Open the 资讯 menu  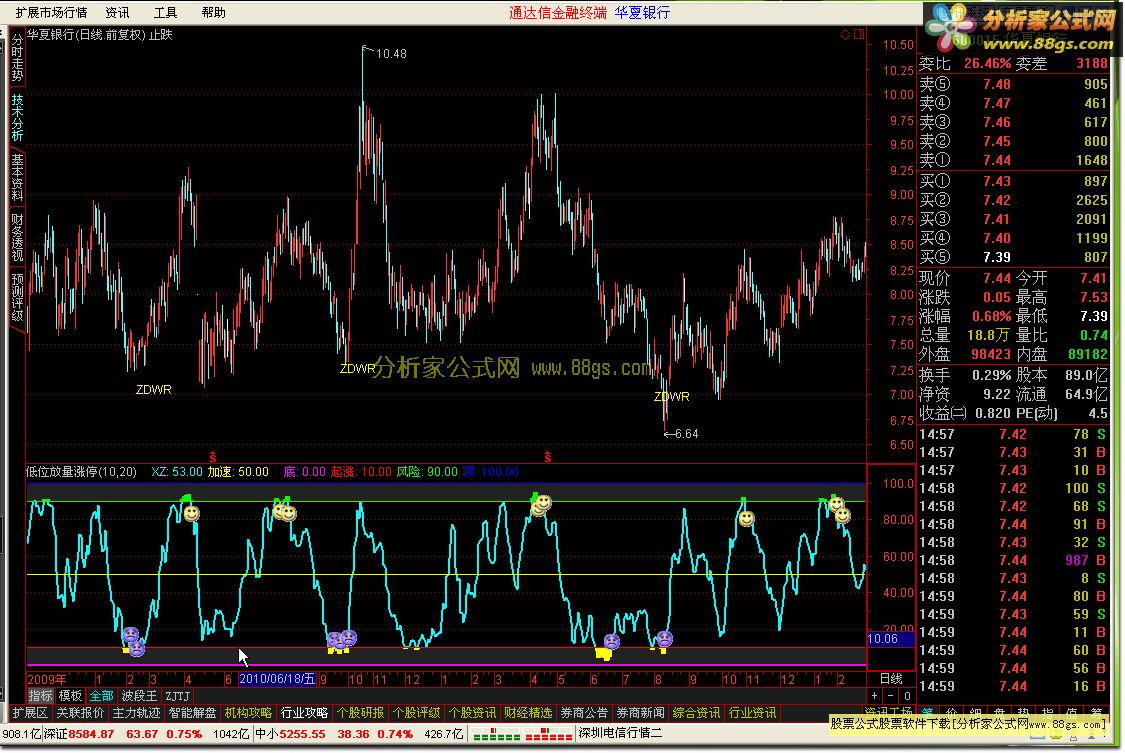point(117,12)
